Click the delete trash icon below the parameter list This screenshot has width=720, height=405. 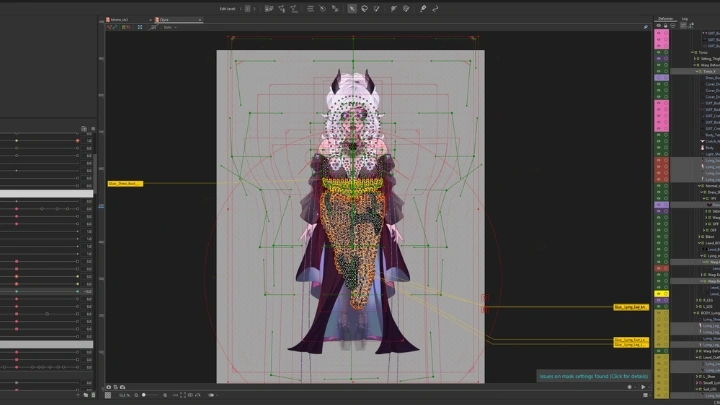(x=93, y=395)
